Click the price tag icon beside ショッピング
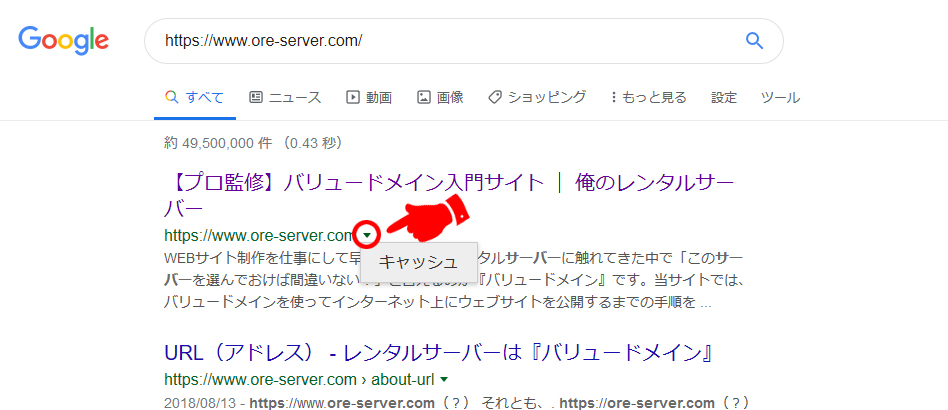Viewport: 948px width, 410px height. [x=495, y=97]
